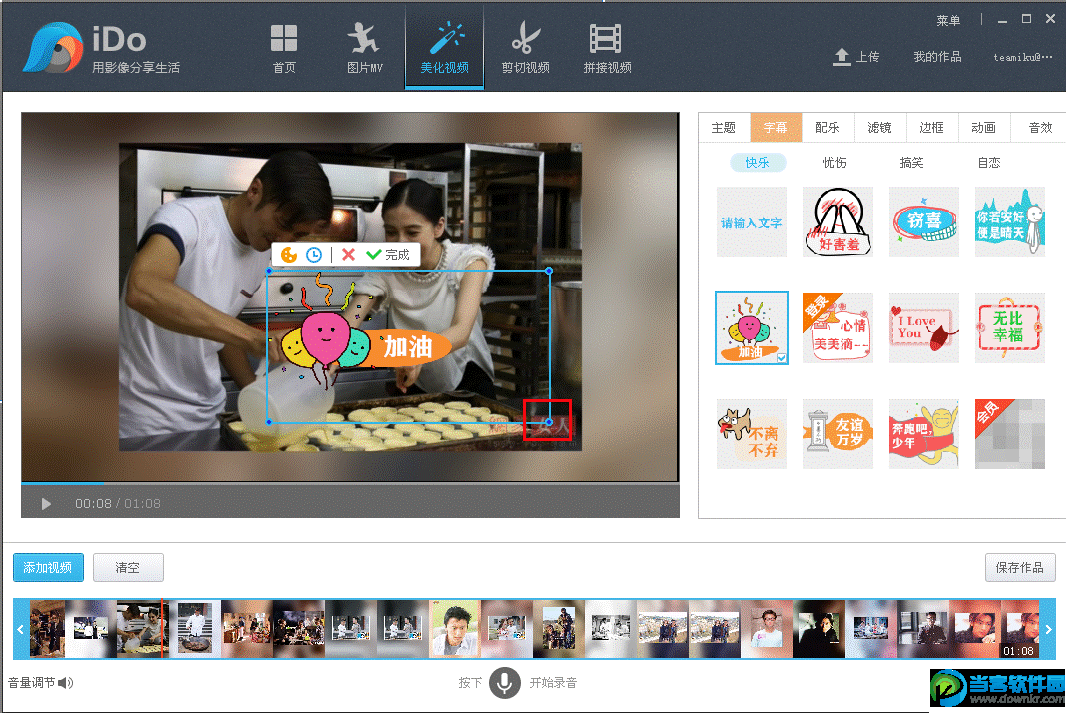The width and height of the screenshot is (1066, 713).
Task: Open 我的作品 link
Action: point(937,57)
